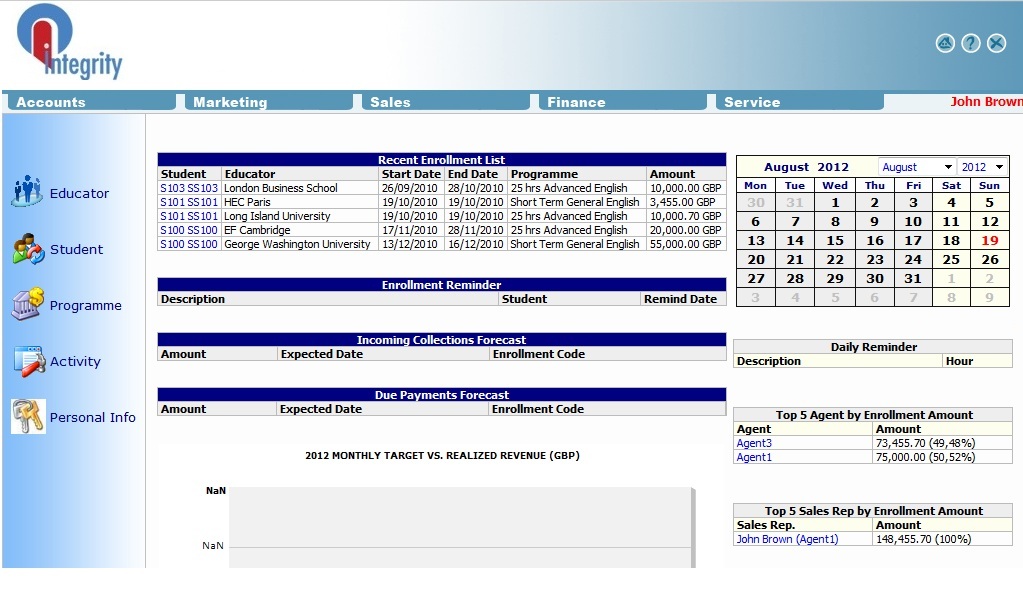This screenshot has height=605, width=1023.
Task: Select calendar date 13
Action: (x=756, y=240)
